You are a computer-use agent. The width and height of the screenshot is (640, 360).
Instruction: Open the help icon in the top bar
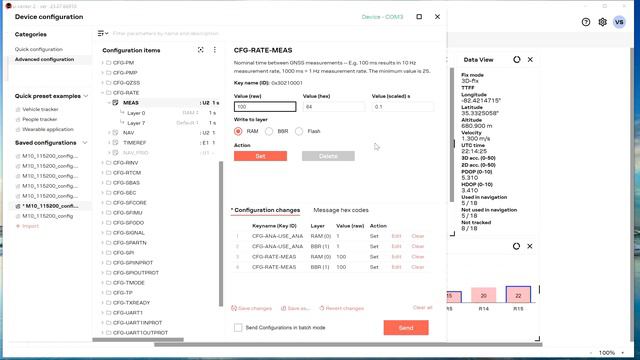coord(586,22)
